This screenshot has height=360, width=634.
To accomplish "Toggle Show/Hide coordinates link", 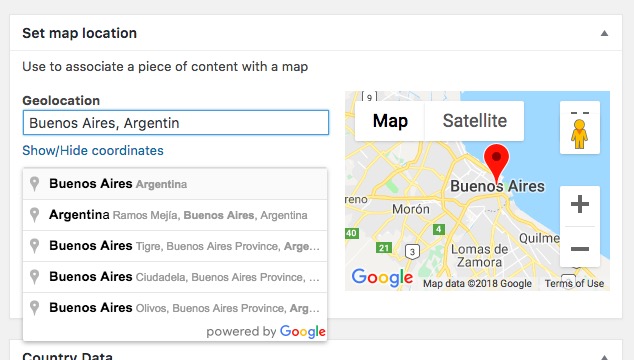I will click(x=93, y=150).
